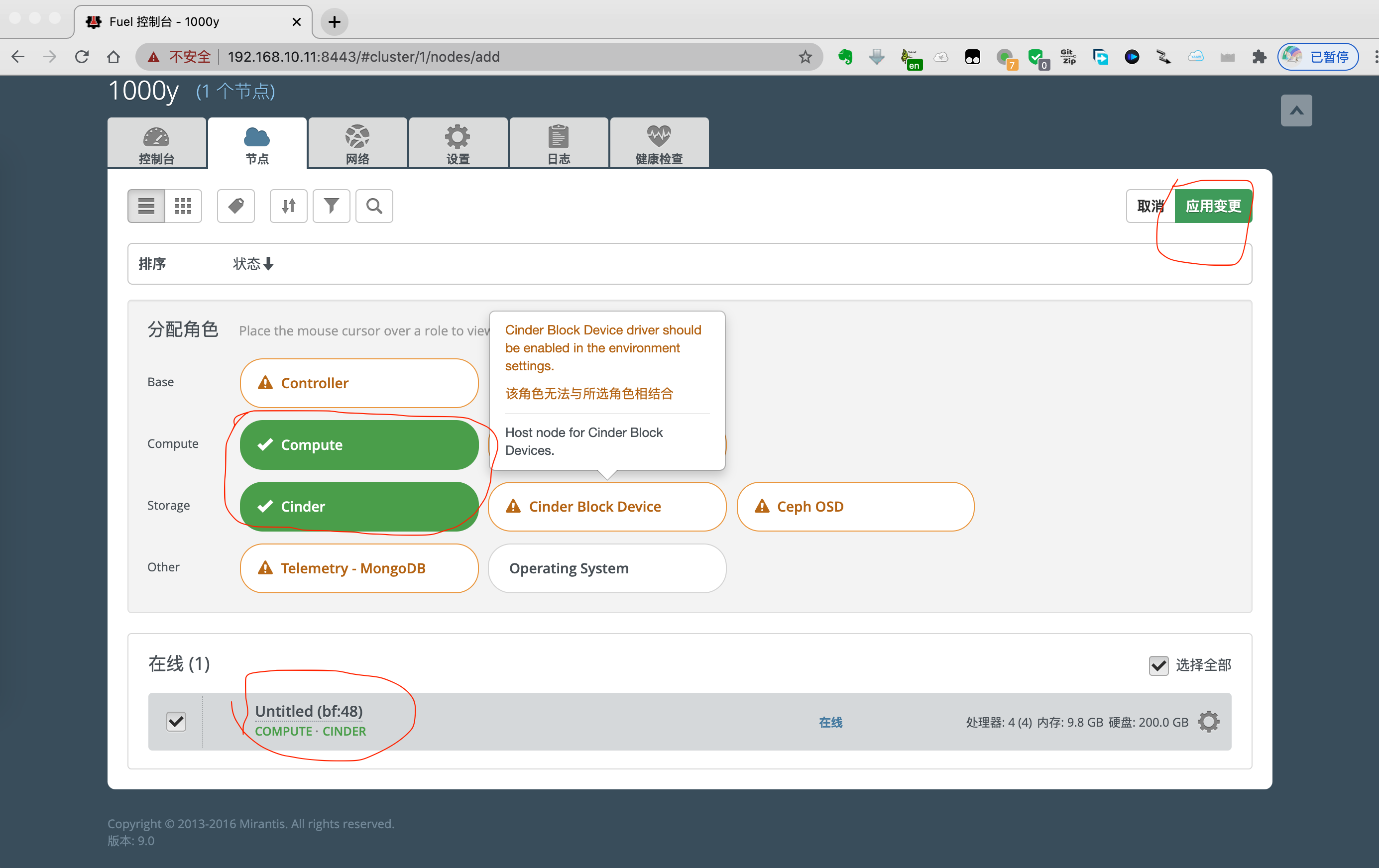Click the (1 个节点) node count text
This screenshot has height=868, width=1379.
coord(235,91)
